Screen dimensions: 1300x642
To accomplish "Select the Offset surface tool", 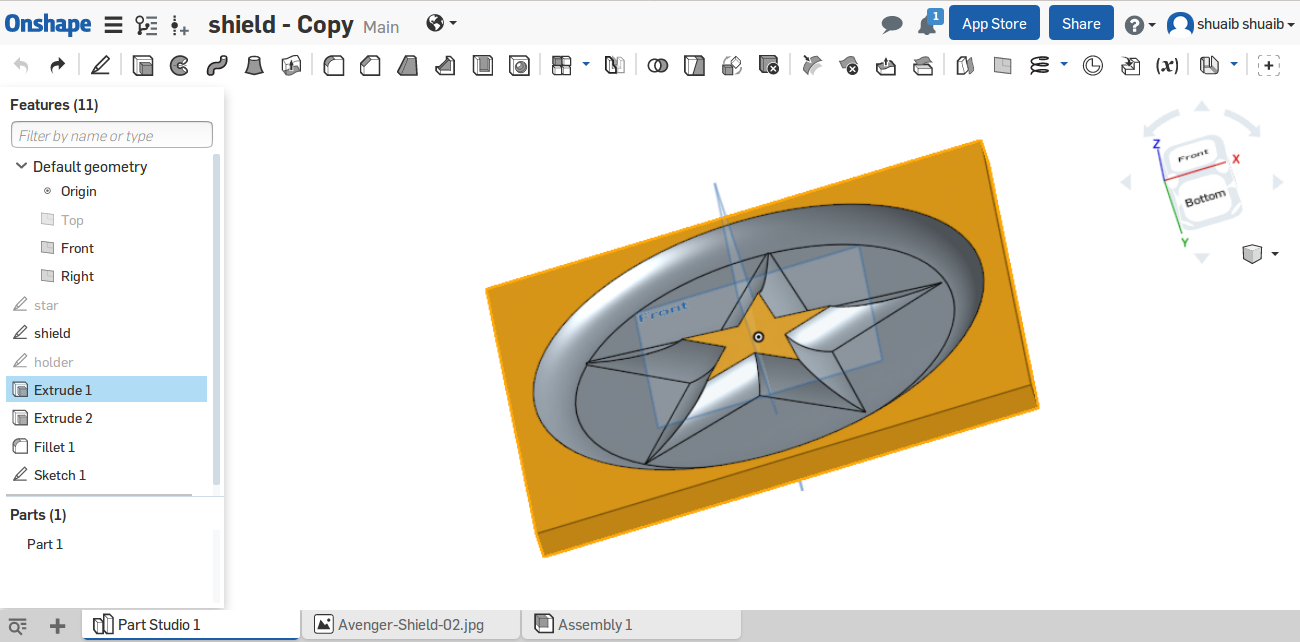I will click(964, 66).
